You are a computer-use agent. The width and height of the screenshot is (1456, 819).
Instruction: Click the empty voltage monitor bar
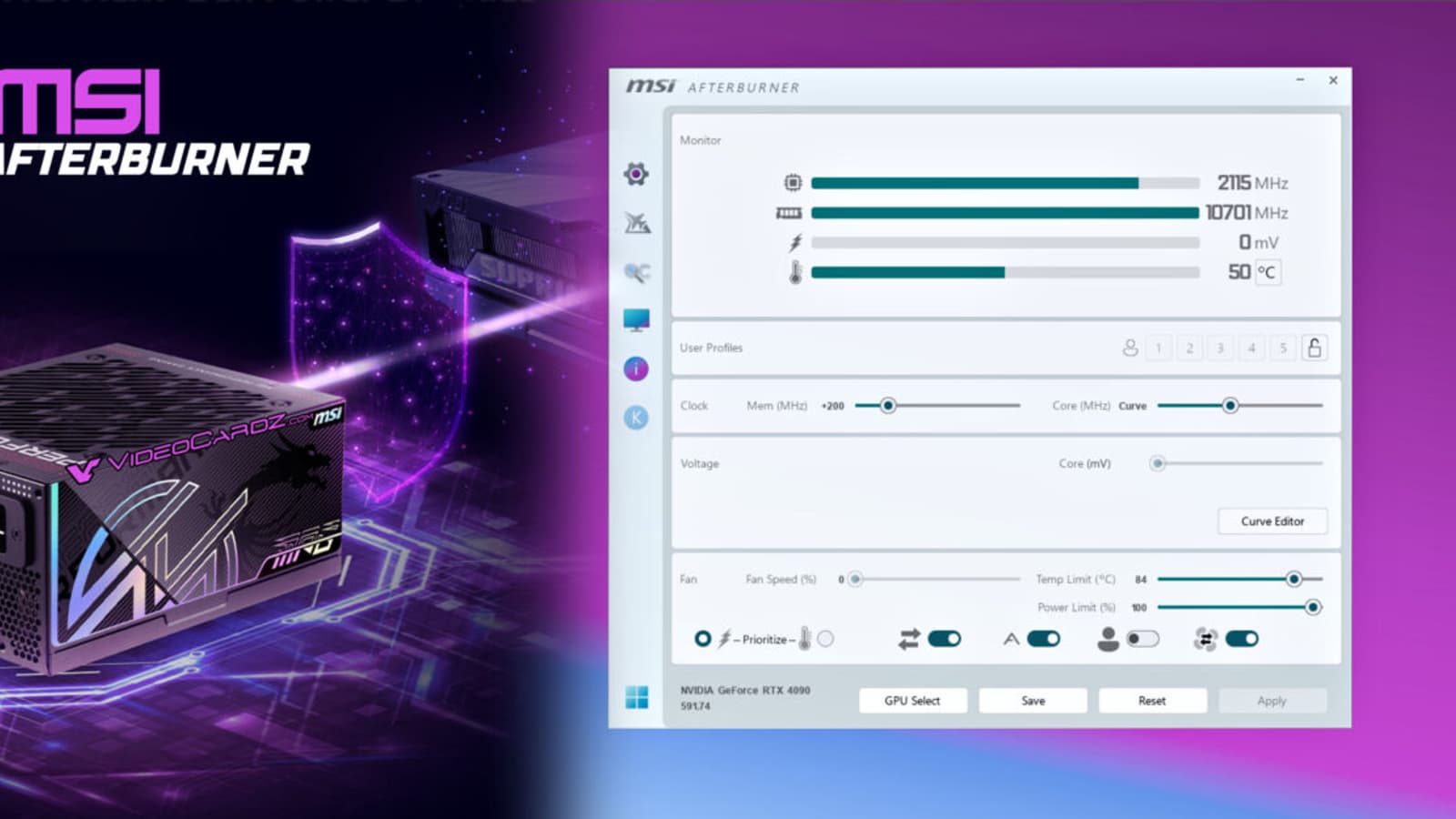tap(1006, 243)
